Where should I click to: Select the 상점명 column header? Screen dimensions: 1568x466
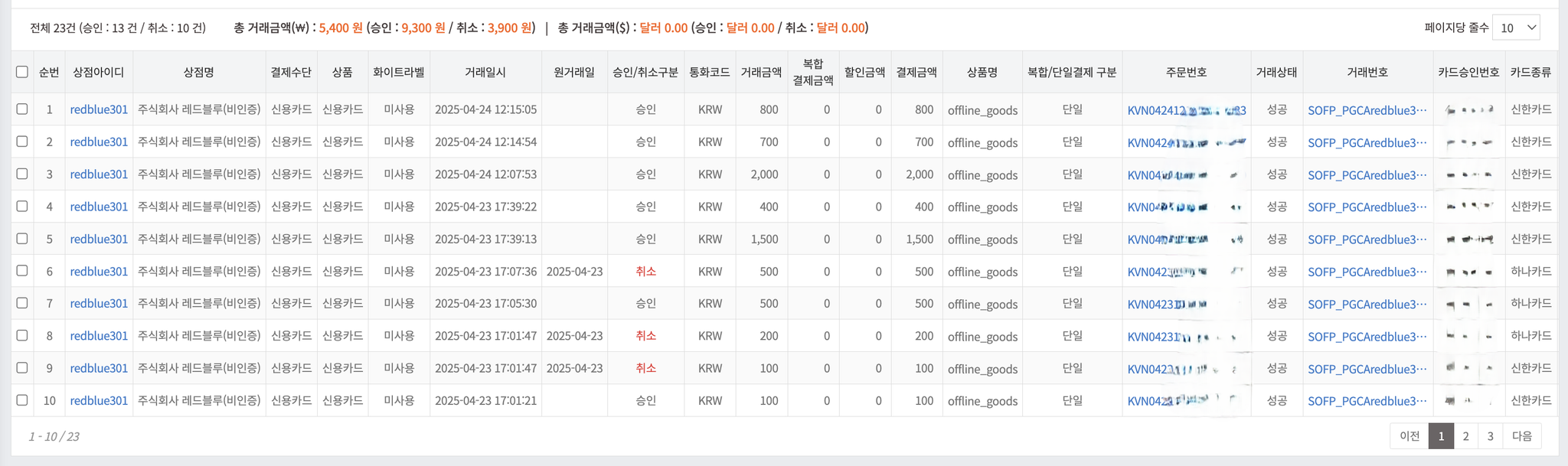pos(199,72)
